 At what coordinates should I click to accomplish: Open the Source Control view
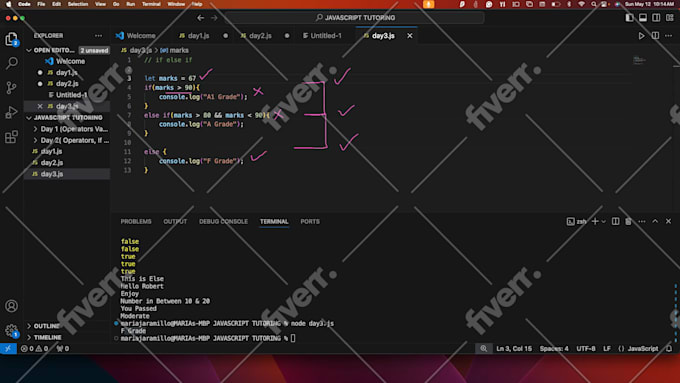coord(11,88)
